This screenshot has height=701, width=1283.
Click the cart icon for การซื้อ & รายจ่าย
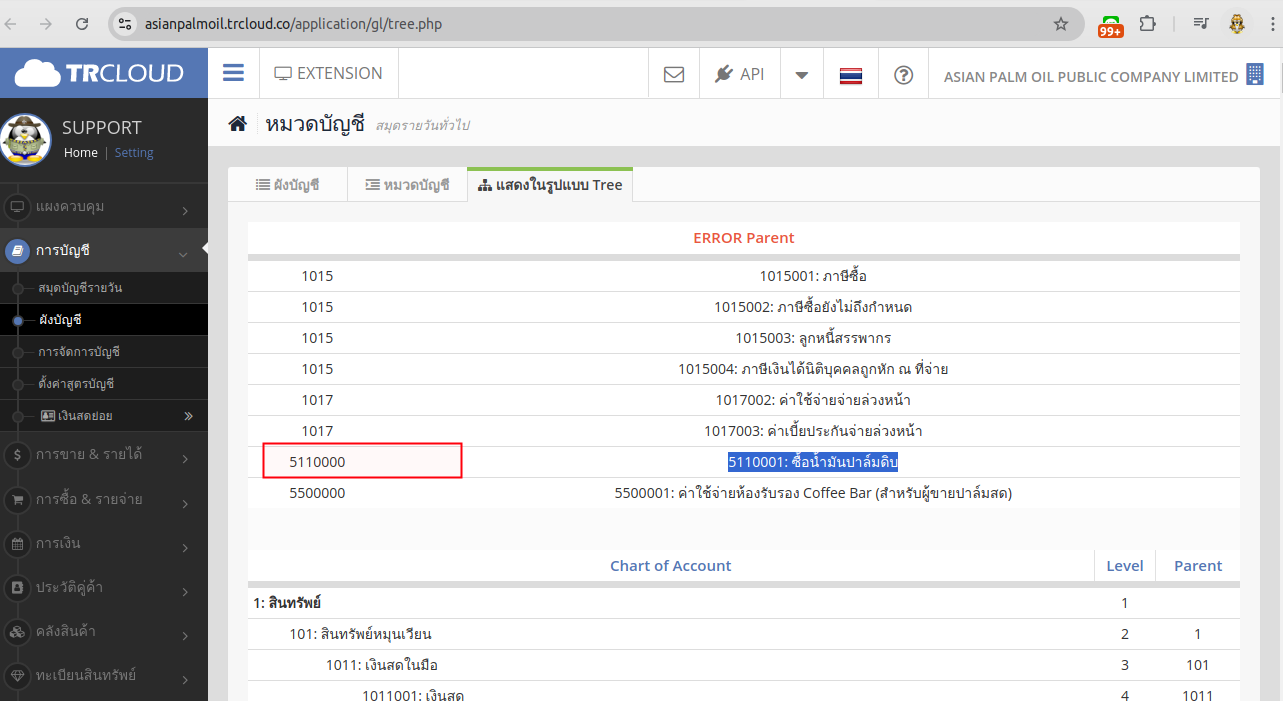click(17, 500)
